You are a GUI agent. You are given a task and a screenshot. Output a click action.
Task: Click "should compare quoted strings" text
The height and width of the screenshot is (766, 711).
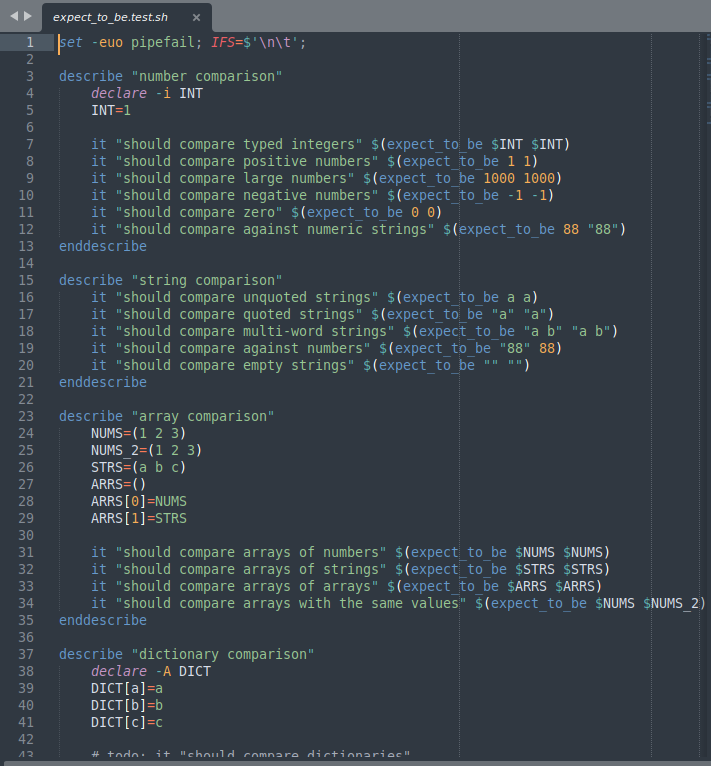(239, 314)
